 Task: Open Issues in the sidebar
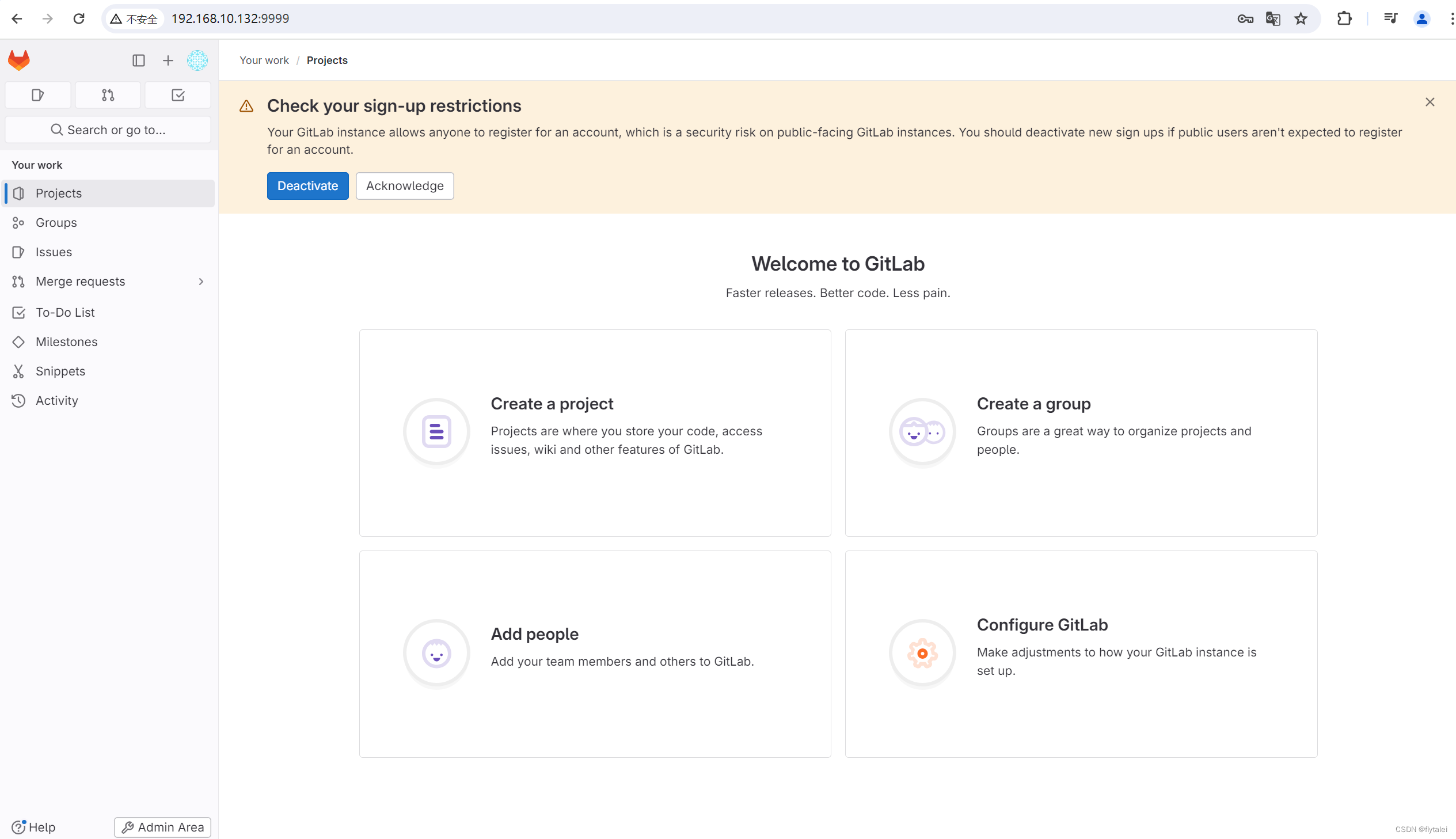pyautogui.click(x=109, y=252)
